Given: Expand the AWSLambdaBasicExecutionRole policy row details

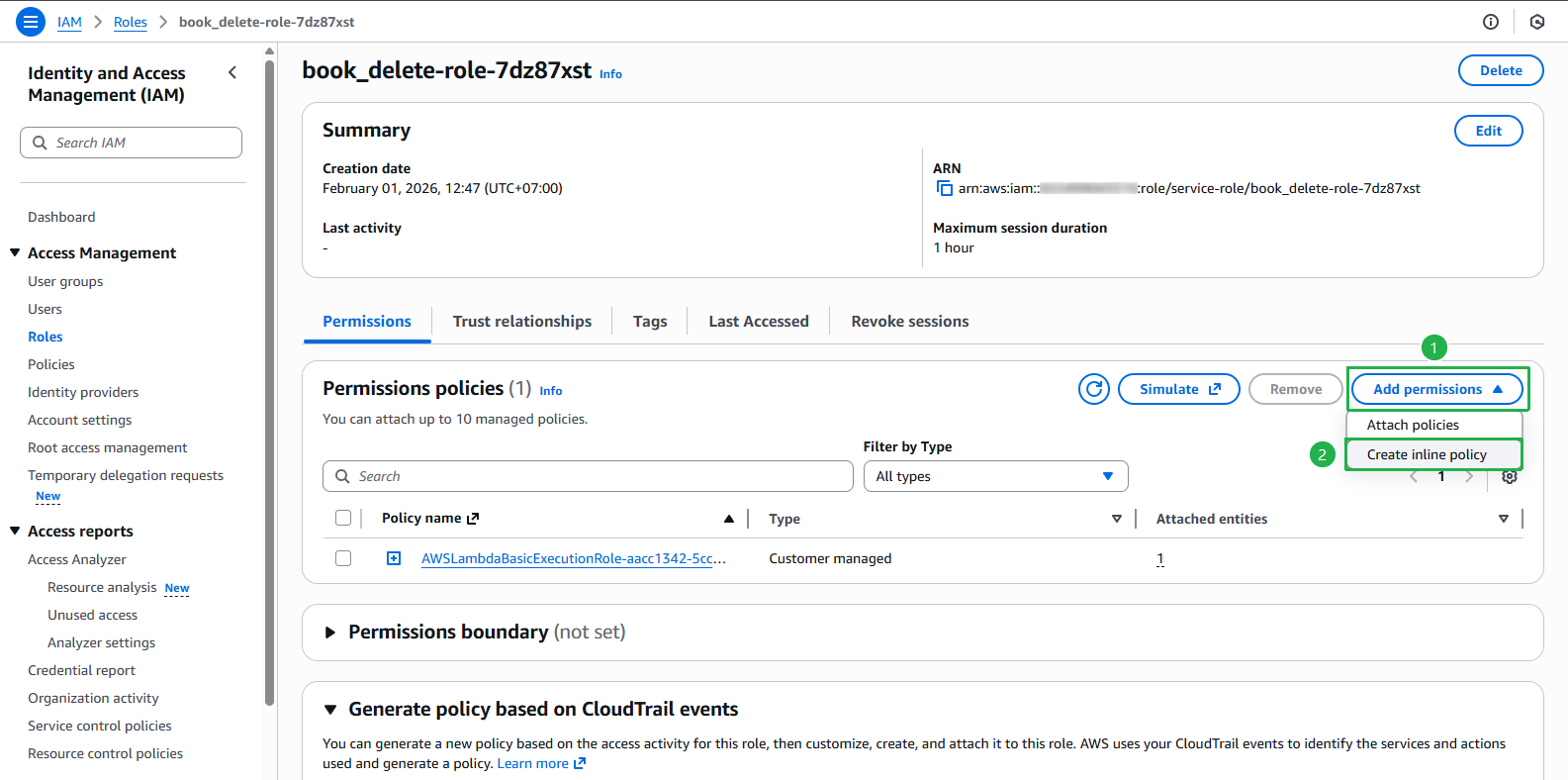Looking at the screenshot, I should [x=394, y=558].
